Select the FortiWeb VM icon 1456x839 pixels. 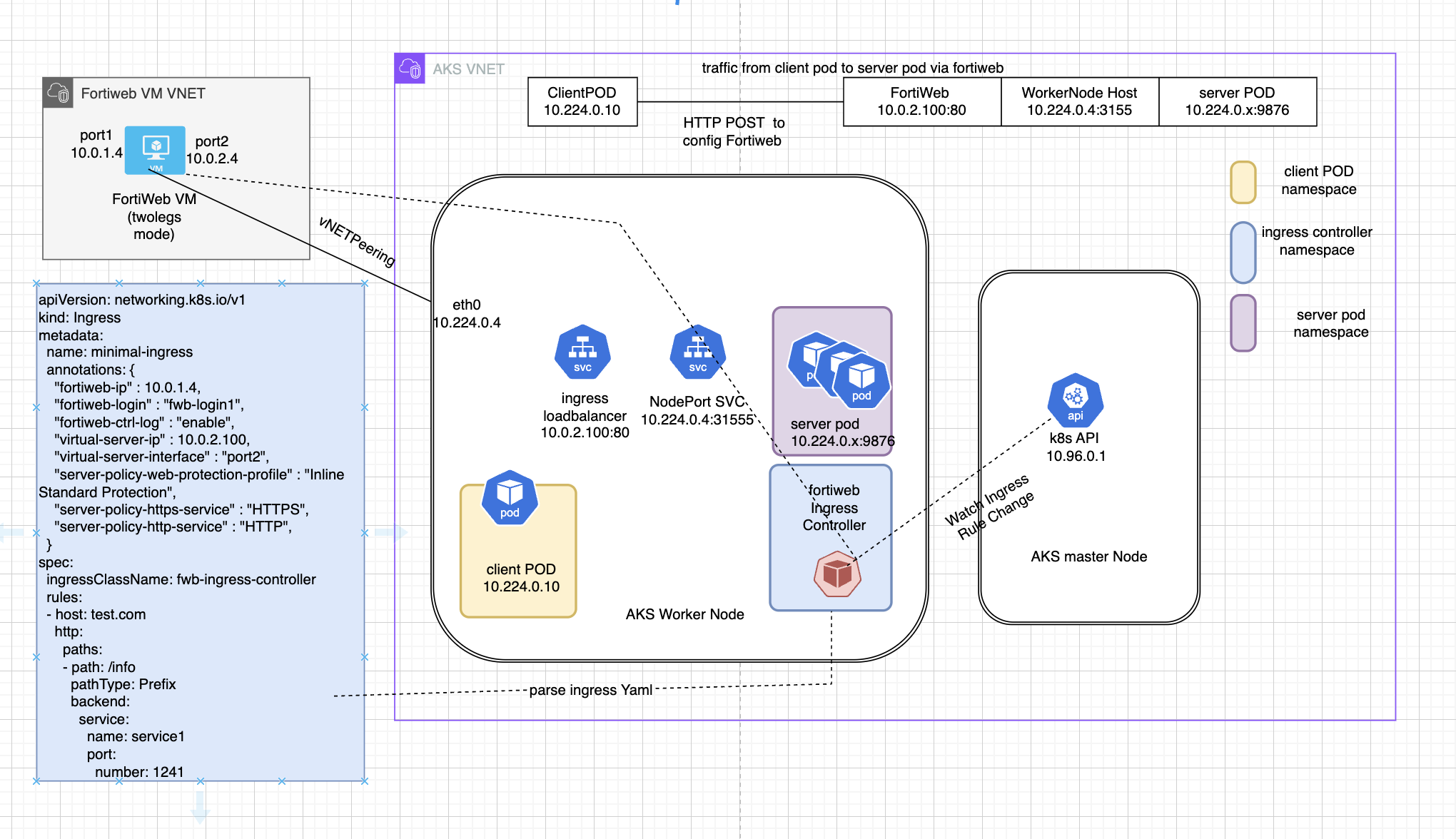click(x=155, y=150)
